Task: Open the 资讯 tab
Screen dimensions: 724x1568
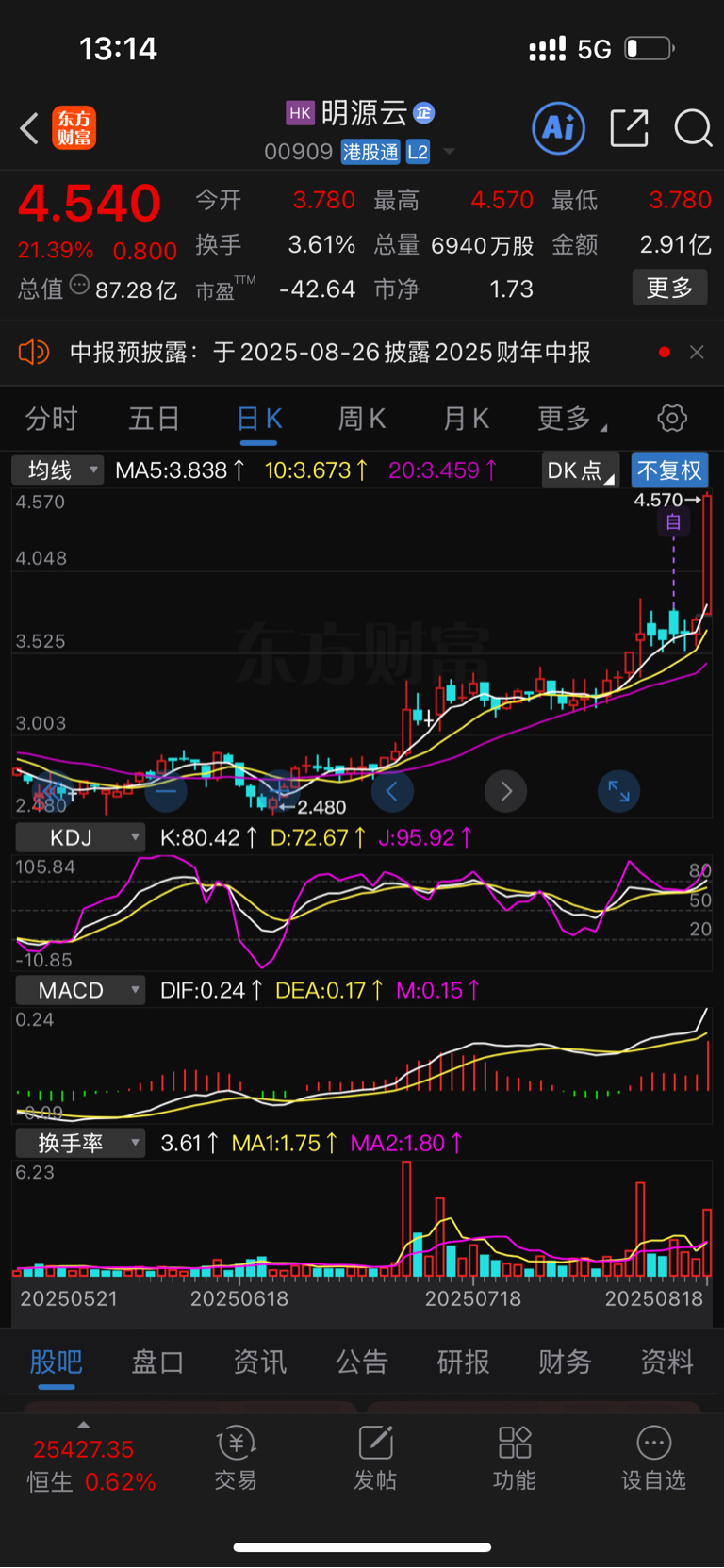Action: (x=259, y=1362)
